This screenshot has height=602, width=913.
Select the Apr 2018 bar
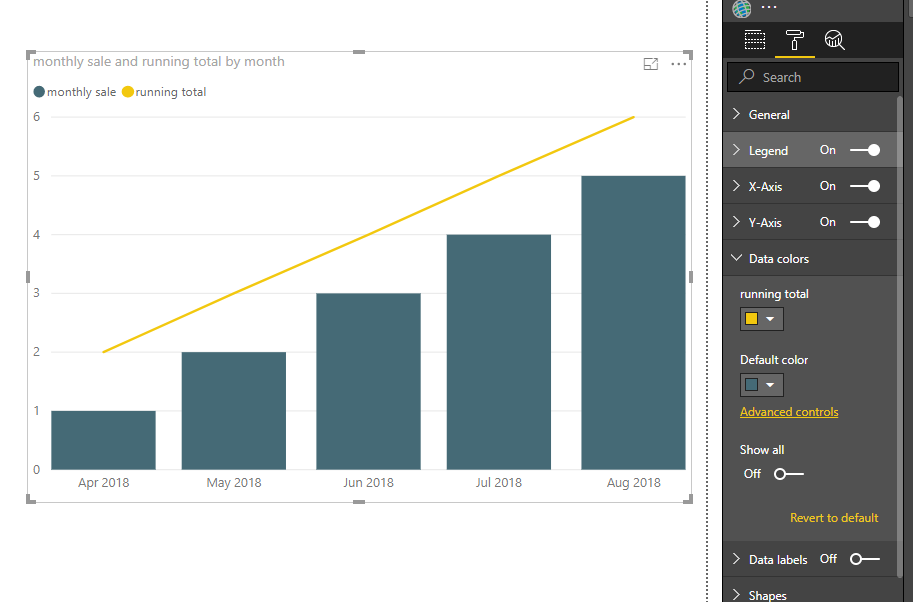[103, 440]
